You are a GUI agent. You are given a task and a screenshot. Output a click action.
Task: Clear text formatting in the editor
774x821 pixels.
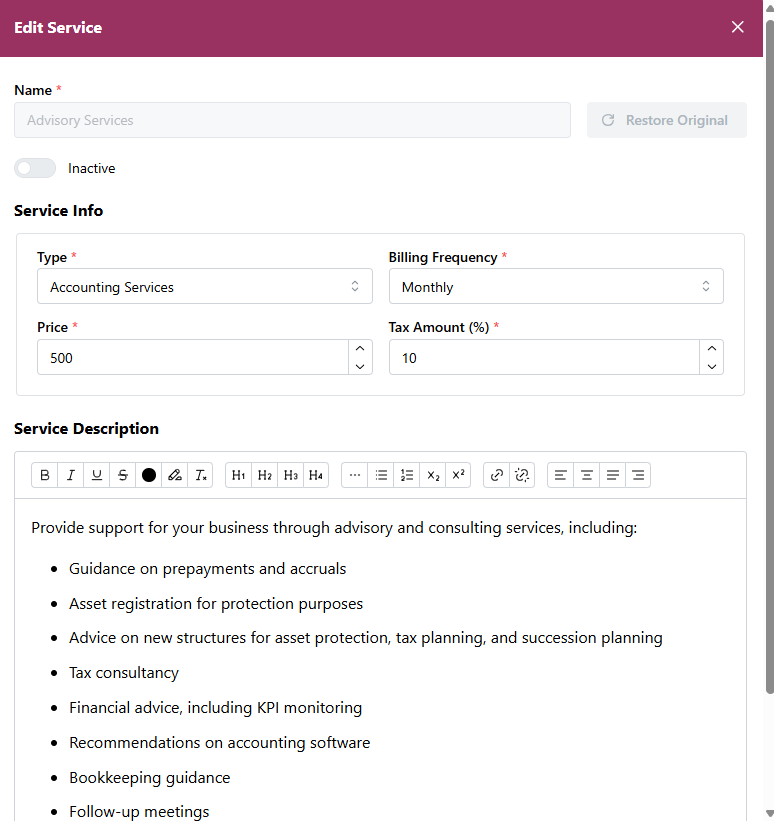[201, 475]
